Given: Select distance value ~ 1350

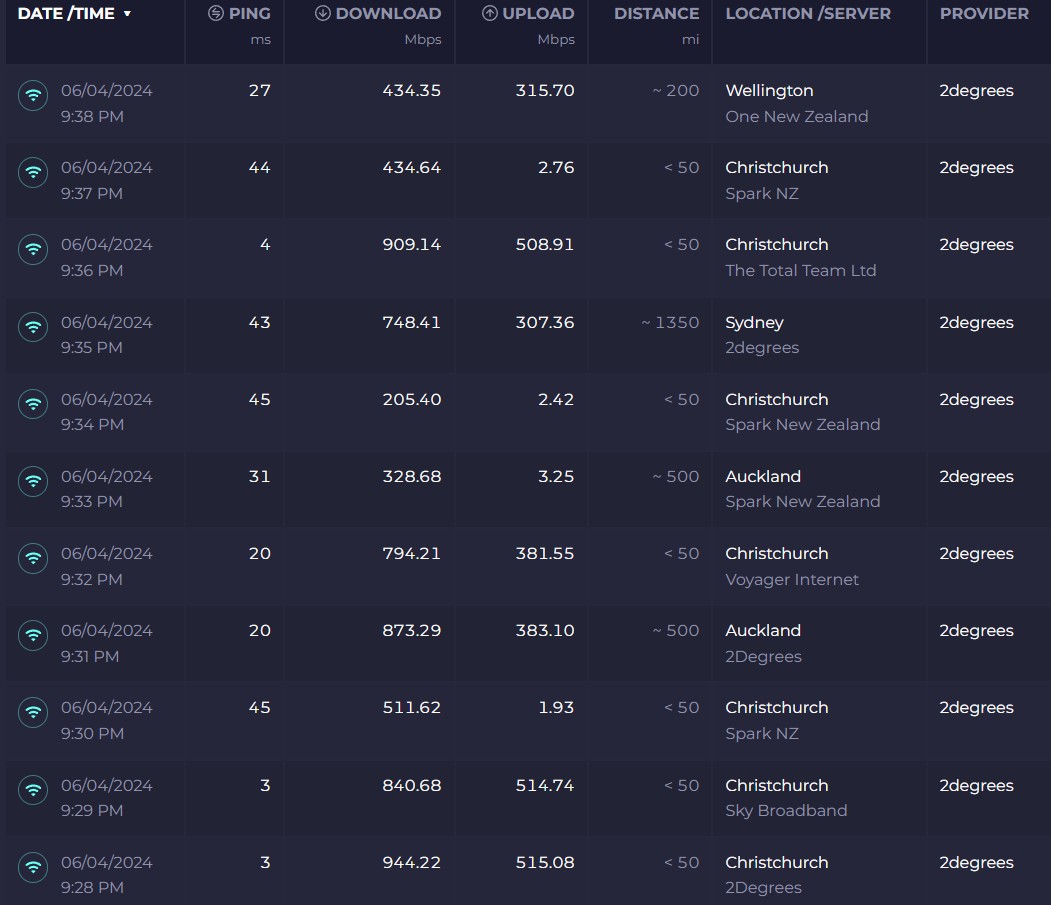Looking at the screenshot, I should tap(670, 322).
